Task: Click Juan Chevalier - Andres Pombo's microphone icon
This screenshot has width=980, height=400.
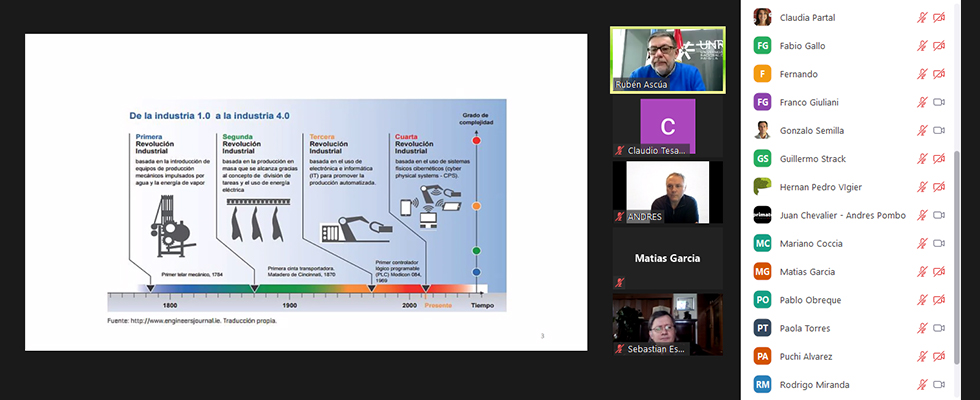Action: click(922, 215)
